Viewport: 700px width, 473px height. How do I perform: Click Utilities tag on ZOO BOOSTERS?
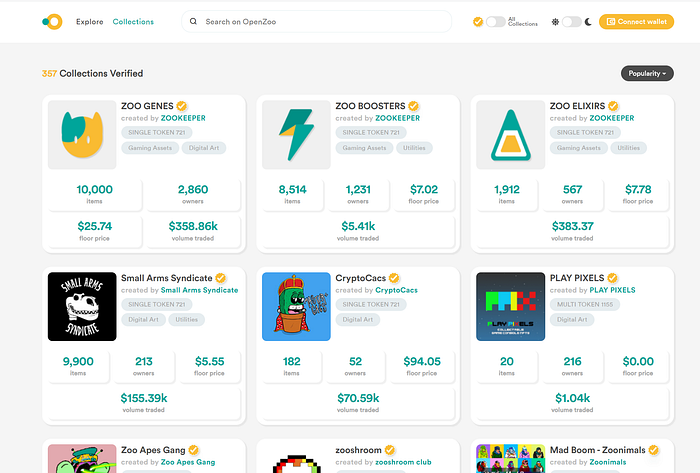(414, 148)
